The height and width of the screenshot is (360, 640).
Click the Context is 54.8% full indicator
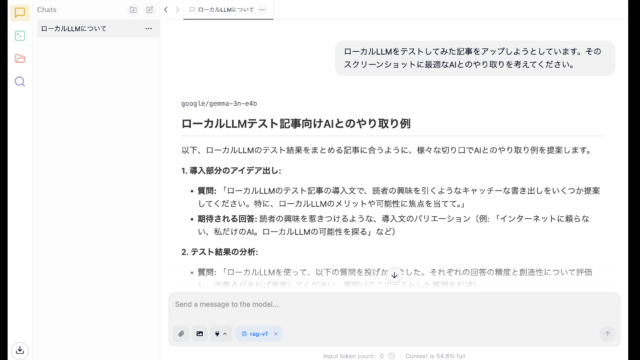435,356
